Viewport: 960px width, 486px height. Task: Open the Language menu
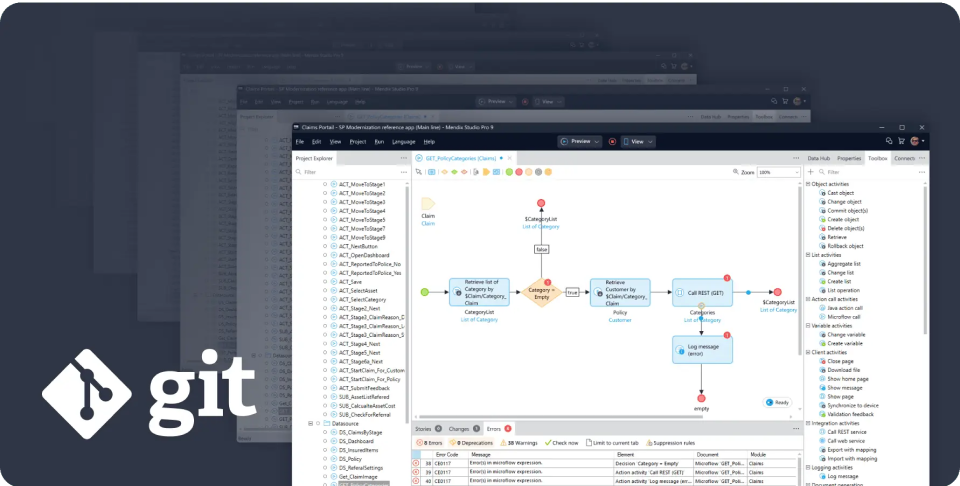click(403, 142)
